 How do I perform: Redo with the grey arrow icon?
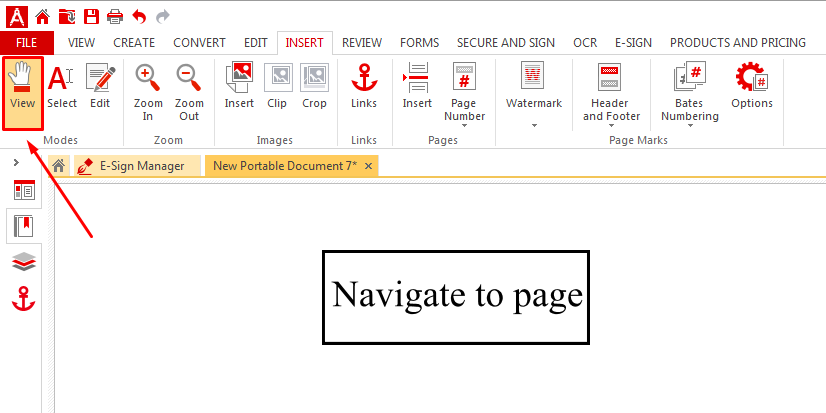[x=163, y=17]
